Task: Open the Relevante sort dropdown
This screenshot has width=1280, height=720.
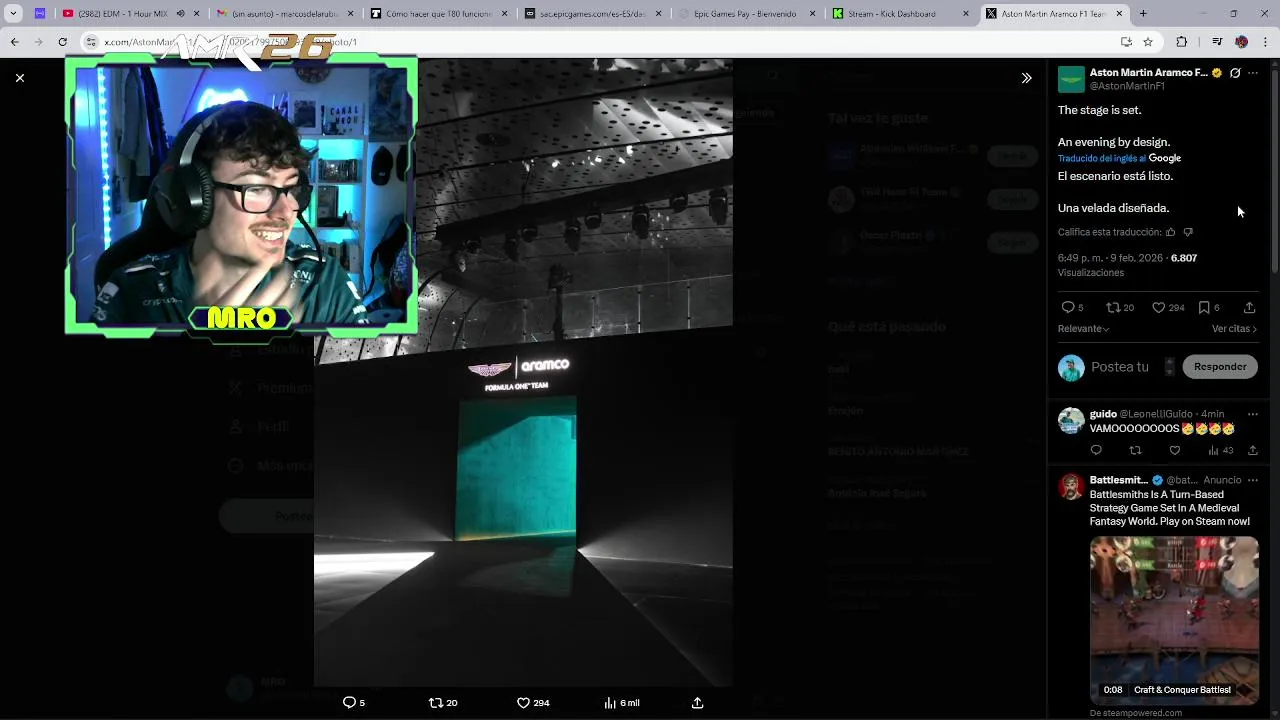Action: tap(1083, 329)
